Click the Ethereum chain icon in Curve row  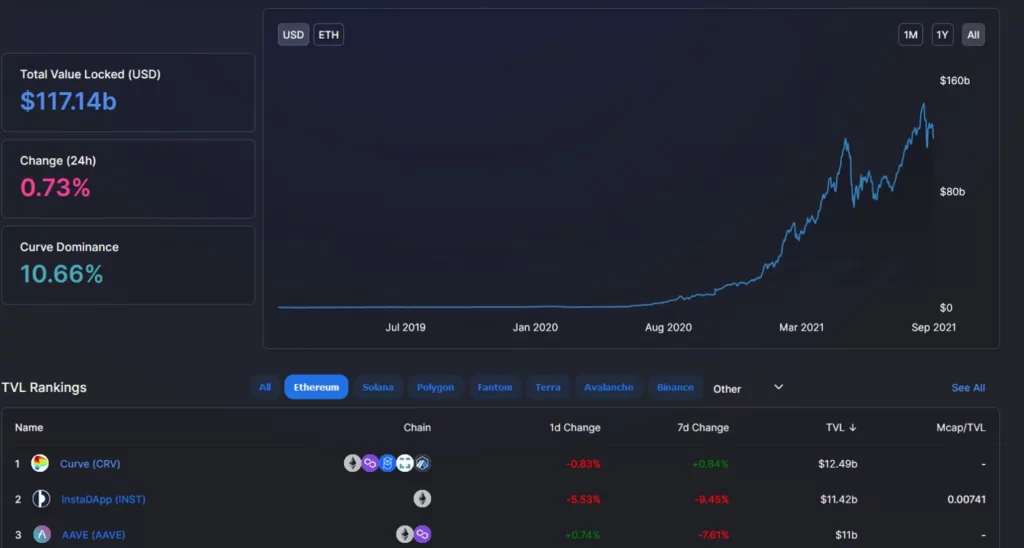pyautogui.click(x=352, y=464)
